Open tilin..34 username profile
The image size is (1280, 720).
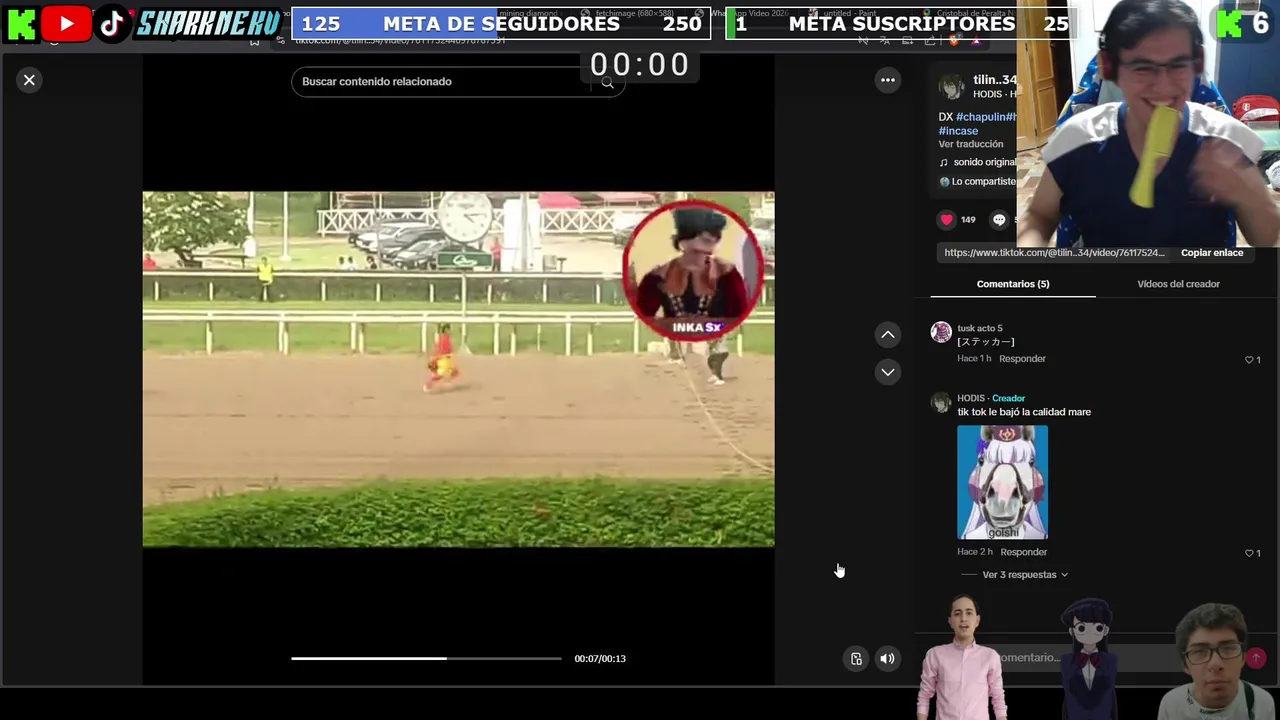pyautogui.click(x=994, y=80)
